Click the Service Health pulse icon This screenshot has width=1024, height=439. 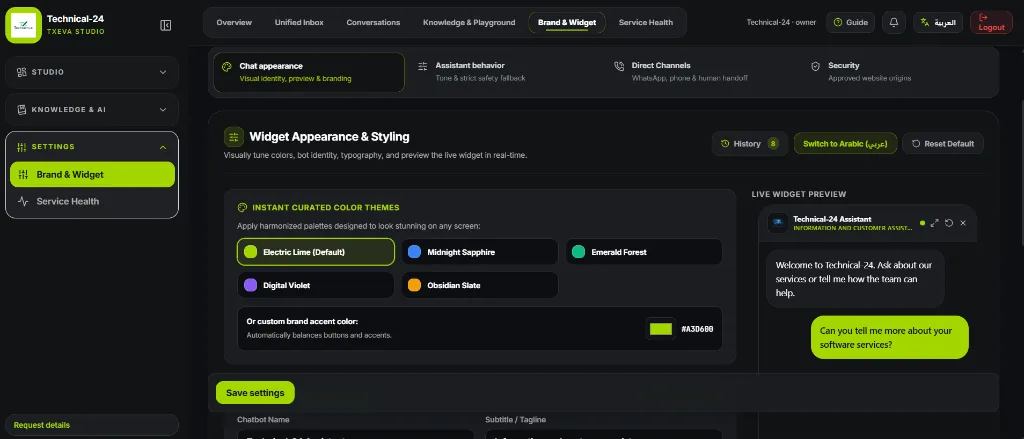coord(24,201)
